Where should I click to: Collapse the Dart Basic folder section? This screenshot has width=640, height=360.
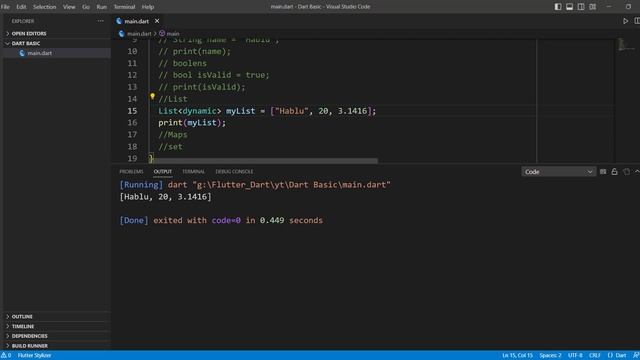[x=57, y=43]
